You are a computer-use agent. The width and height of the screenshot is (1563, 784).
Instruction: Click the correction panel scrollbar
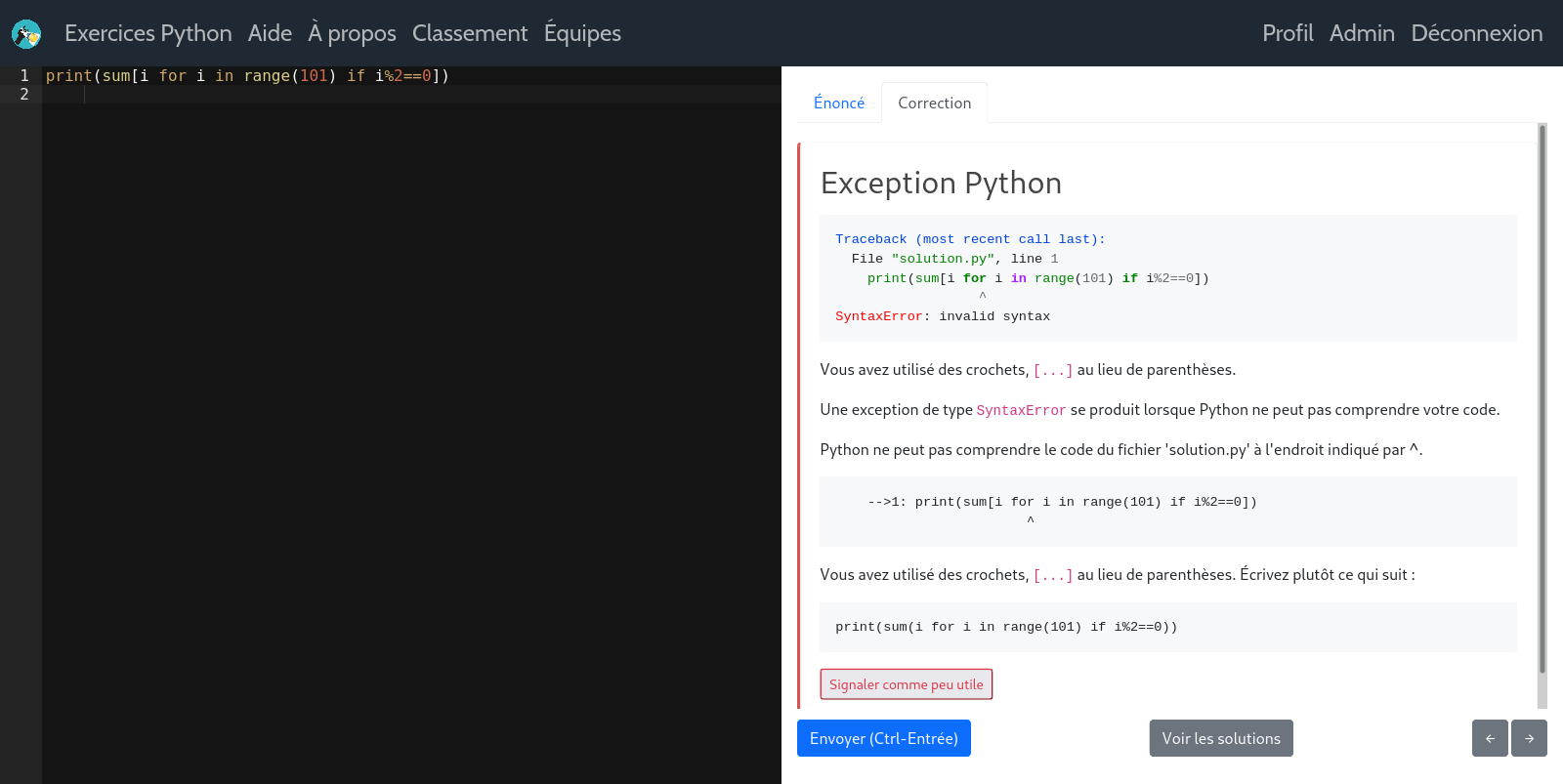(x=1542, y=400)
